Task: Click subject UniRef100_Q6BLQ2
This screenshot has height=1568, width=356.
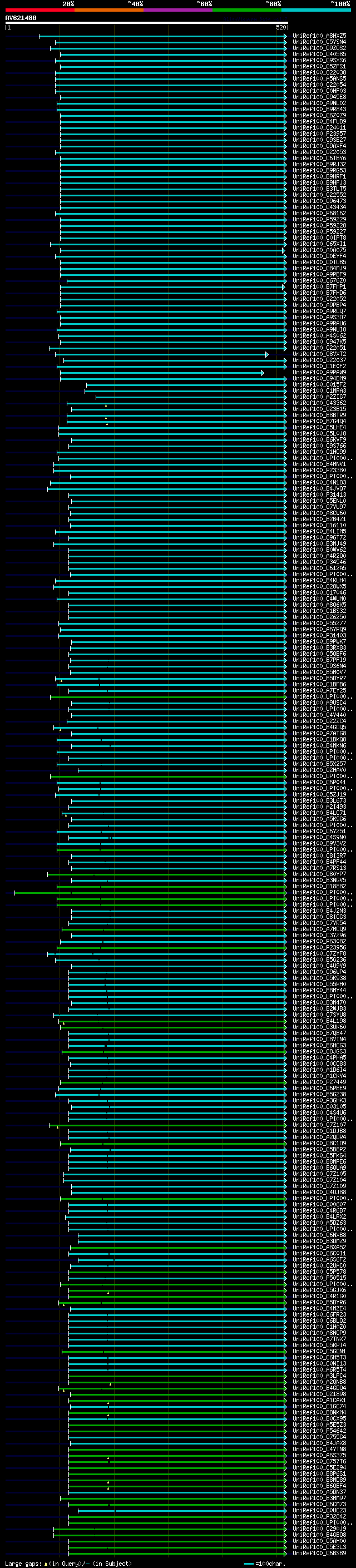Action: tap(319, 1320)
